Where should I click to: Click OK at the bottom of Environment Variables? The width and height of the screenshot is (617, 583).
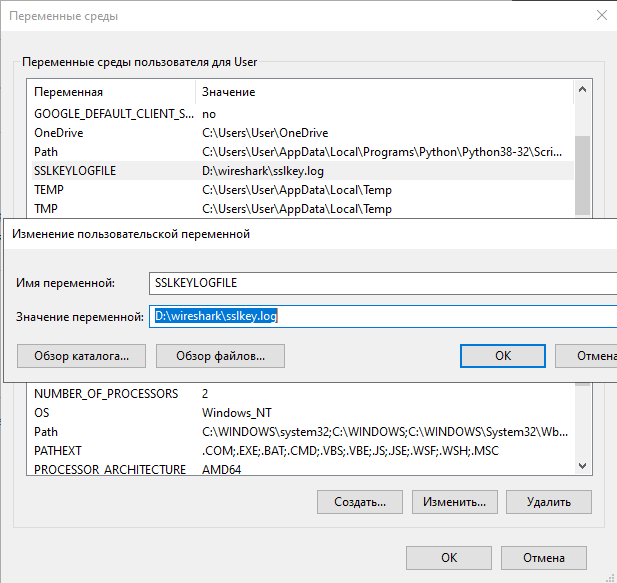449,558
